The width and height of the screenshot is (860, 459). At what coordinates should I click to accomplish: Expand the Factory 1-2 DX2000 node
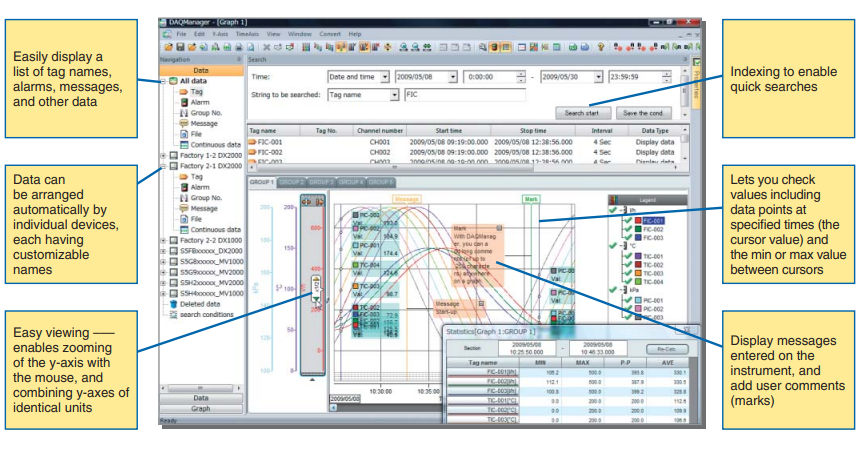pyautogui.click(x=163, y=156)
